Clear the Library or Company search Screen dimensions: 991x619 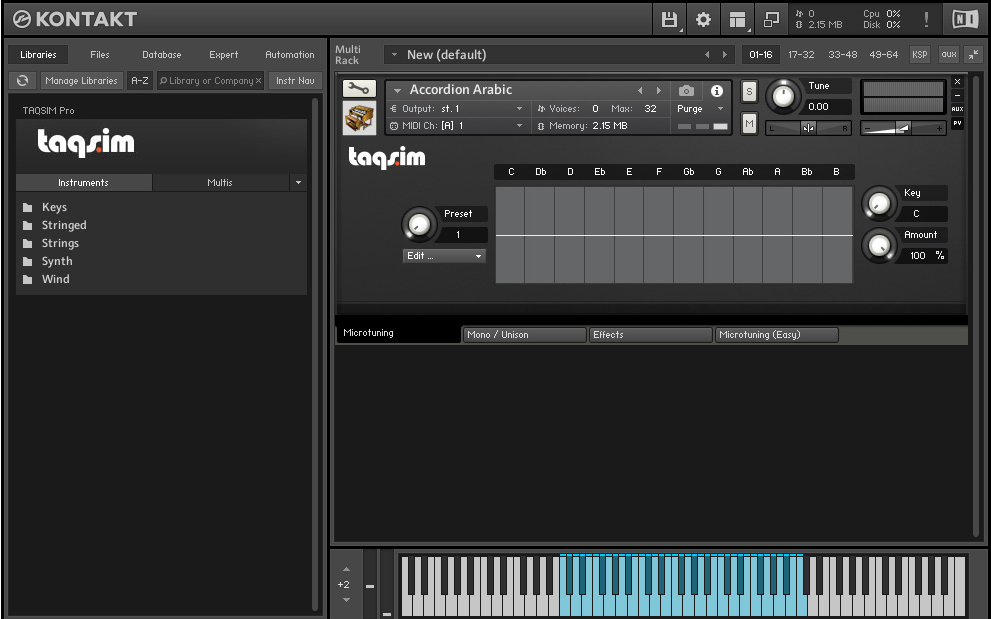point(258,81)
